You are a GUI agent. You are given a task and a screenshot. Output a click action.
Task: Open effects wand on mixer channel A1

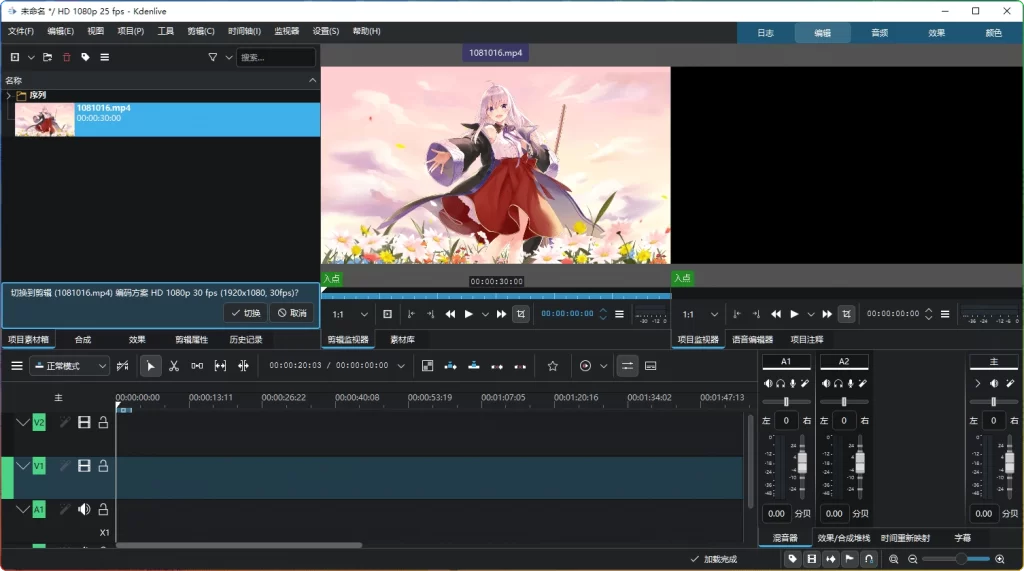coord(805,383)
